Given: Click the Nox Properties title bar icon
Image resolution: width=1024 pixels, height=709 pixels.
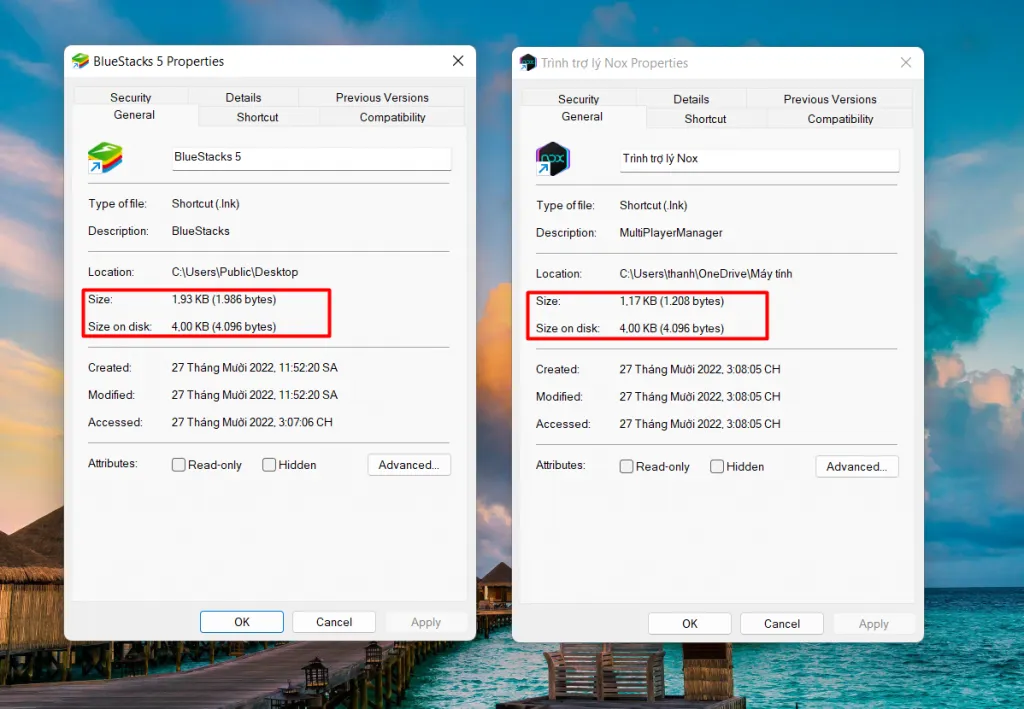Looking at the screenshot, I should (x=528, y=63).
